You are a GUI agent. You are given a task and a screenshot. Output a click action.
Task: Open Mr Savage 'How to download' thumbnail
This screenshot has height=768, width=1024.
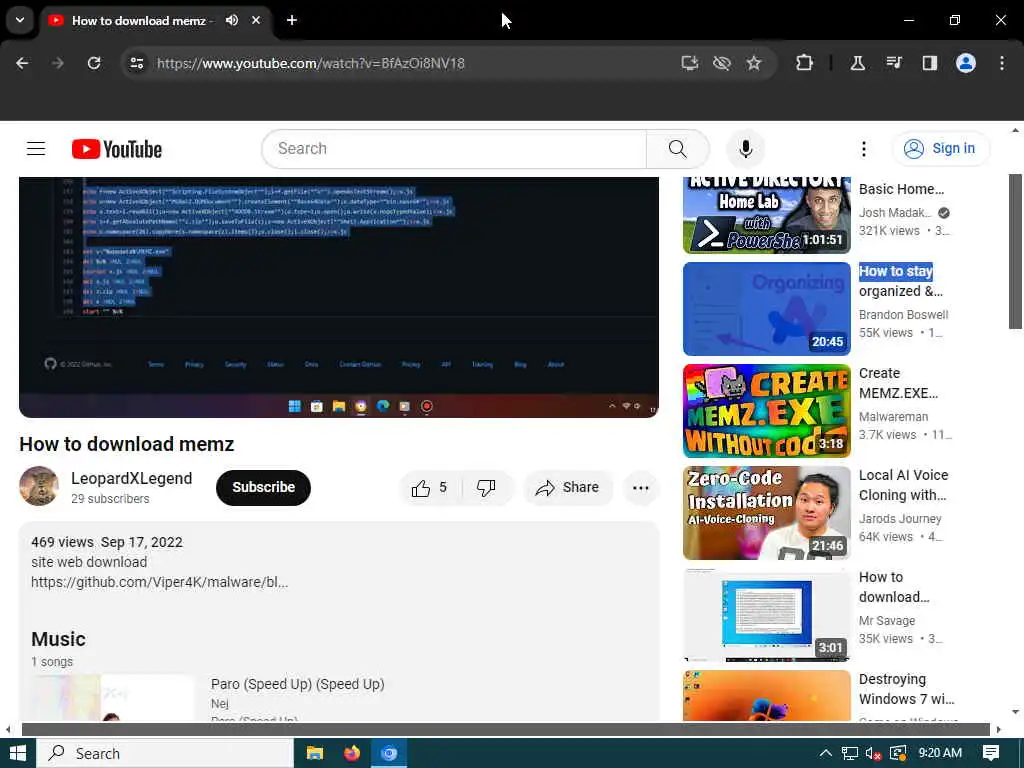click(767, 615)
